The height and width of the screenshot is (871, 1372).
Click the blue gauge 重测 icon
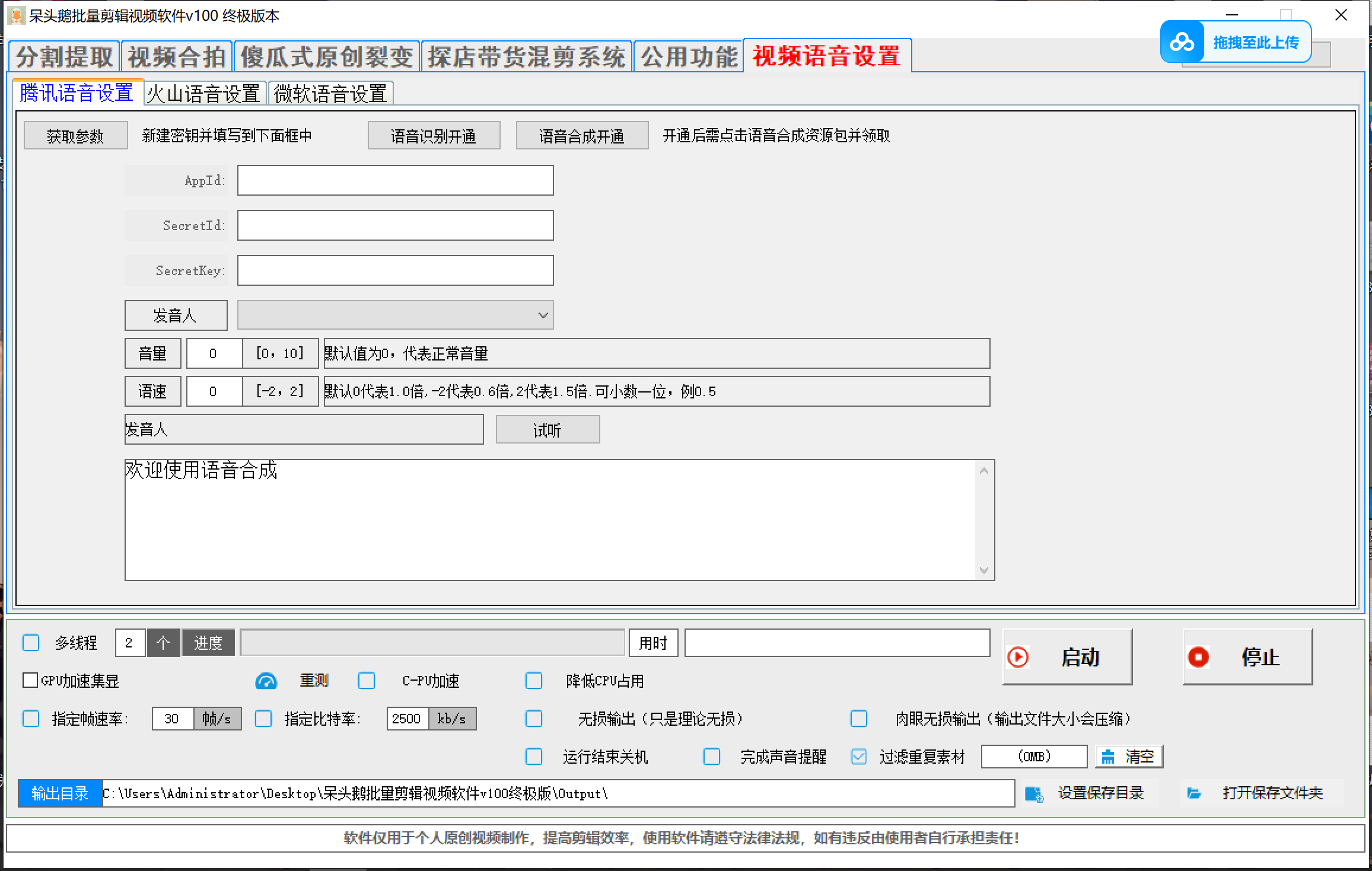(x=266, y=681)
